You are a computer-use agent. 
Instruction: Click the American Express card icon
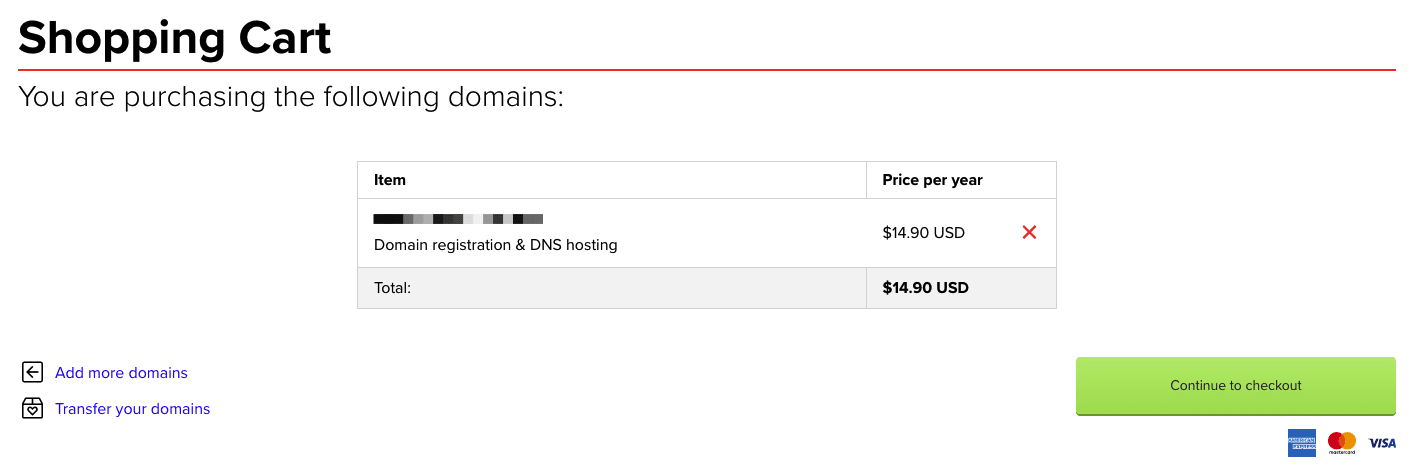click(x=1301, y=442)
